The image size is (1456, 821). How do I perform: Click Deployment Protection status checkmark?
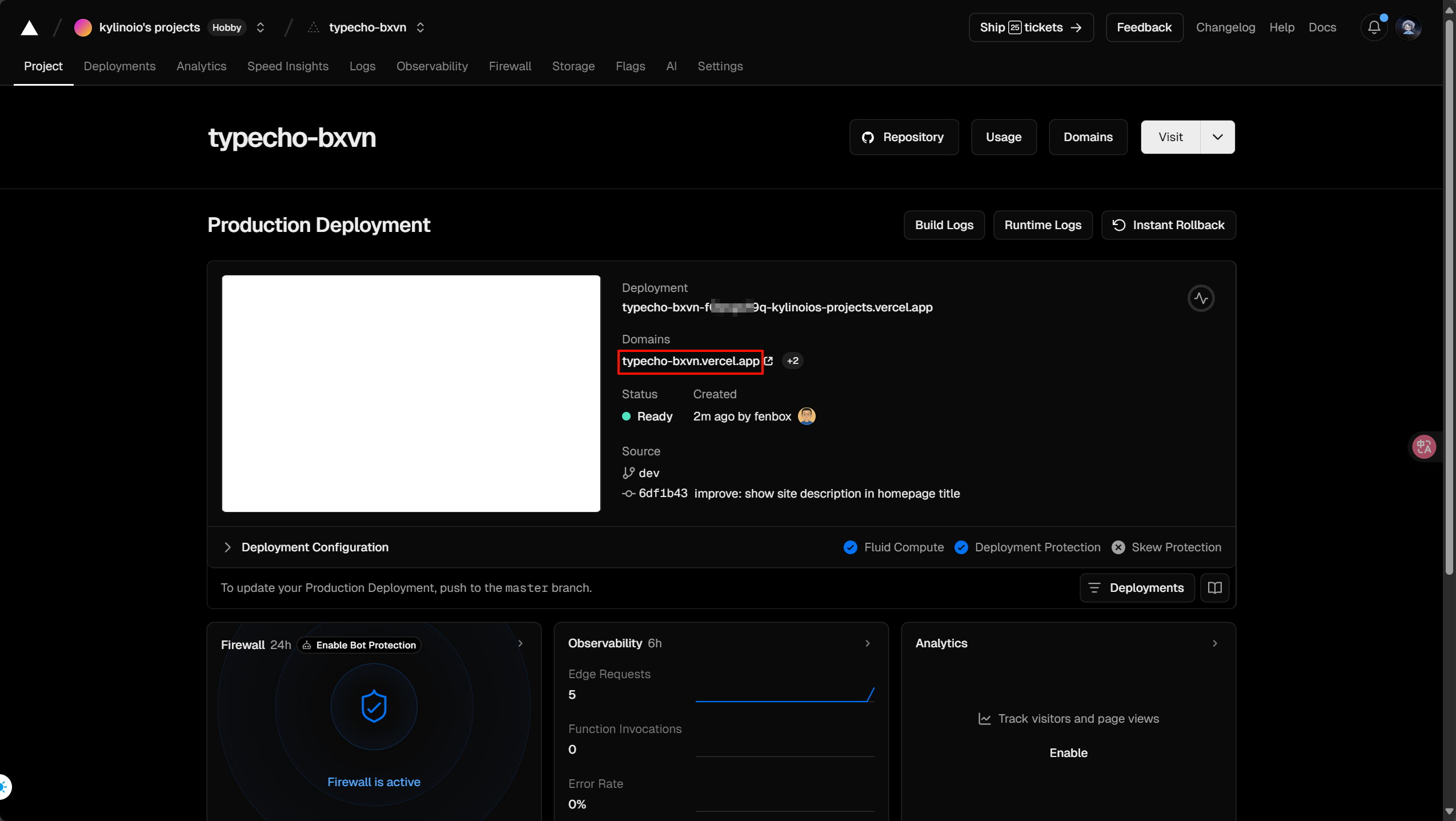tap(961, 547)
